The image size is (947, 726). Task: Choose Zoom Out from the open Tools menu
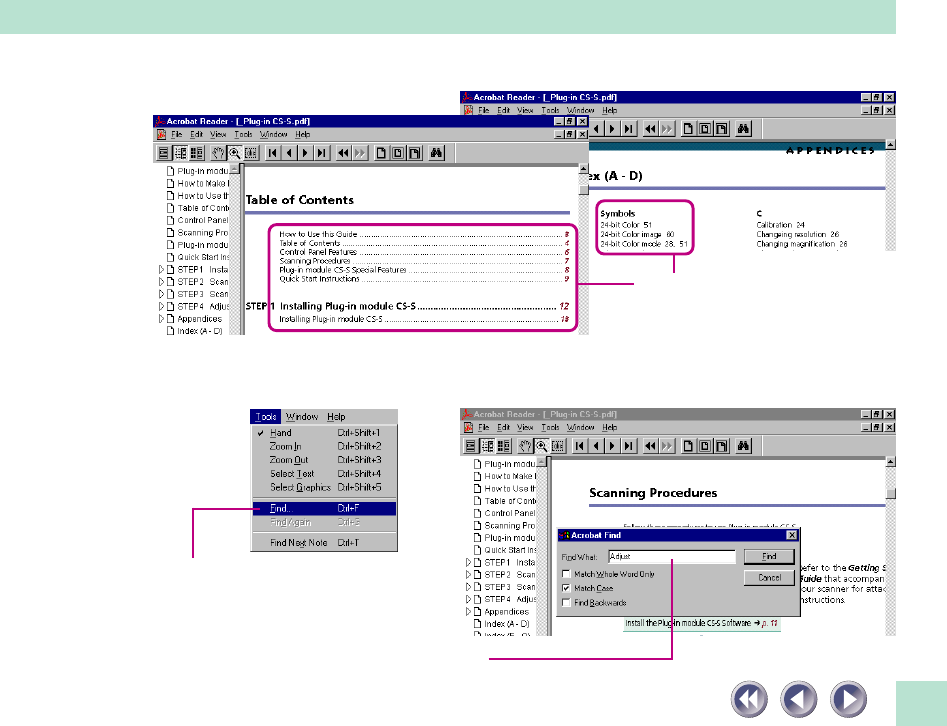tap(324, 460)
